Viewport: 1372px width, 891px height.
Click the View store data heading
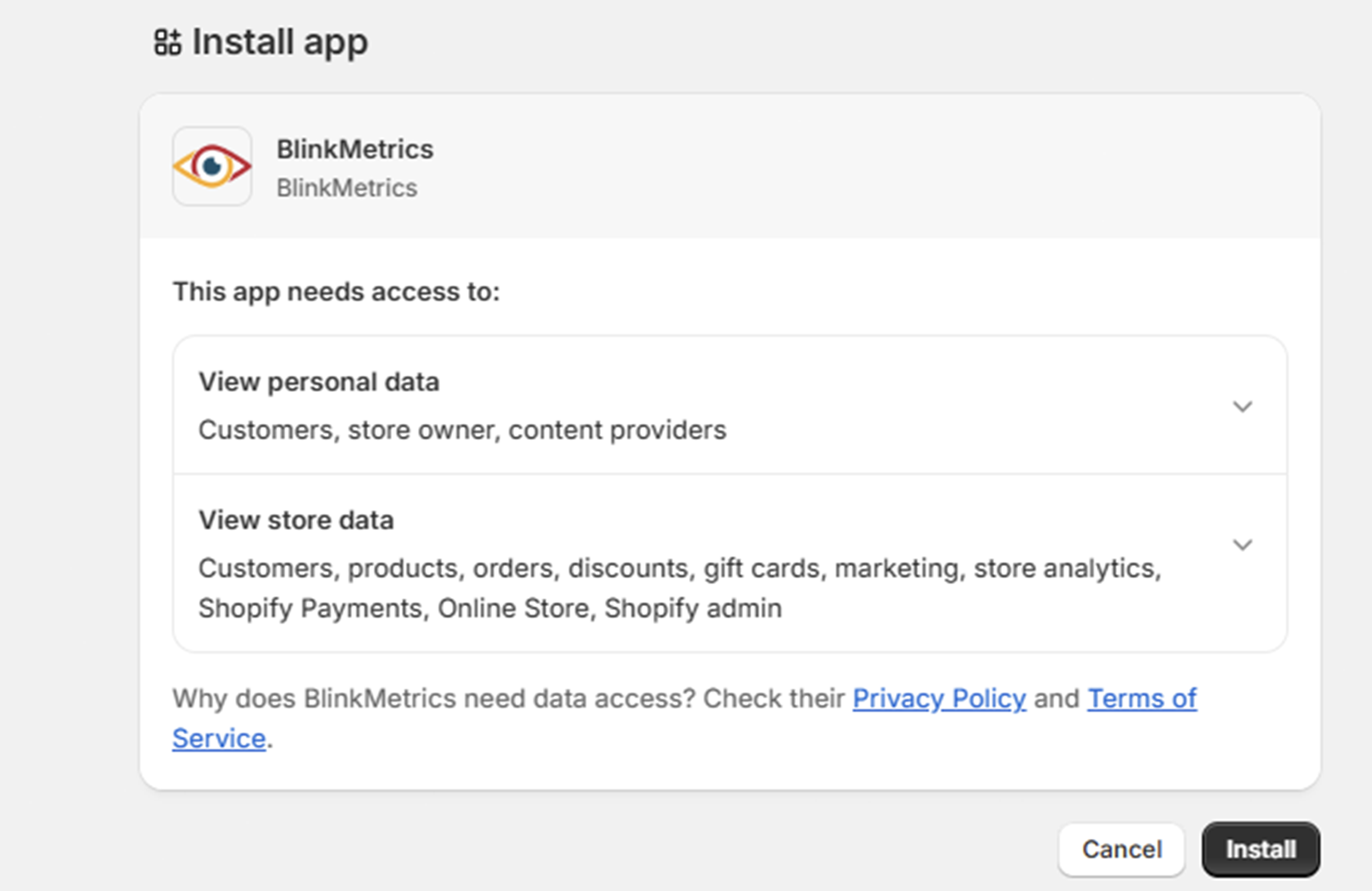coord(297,521)
